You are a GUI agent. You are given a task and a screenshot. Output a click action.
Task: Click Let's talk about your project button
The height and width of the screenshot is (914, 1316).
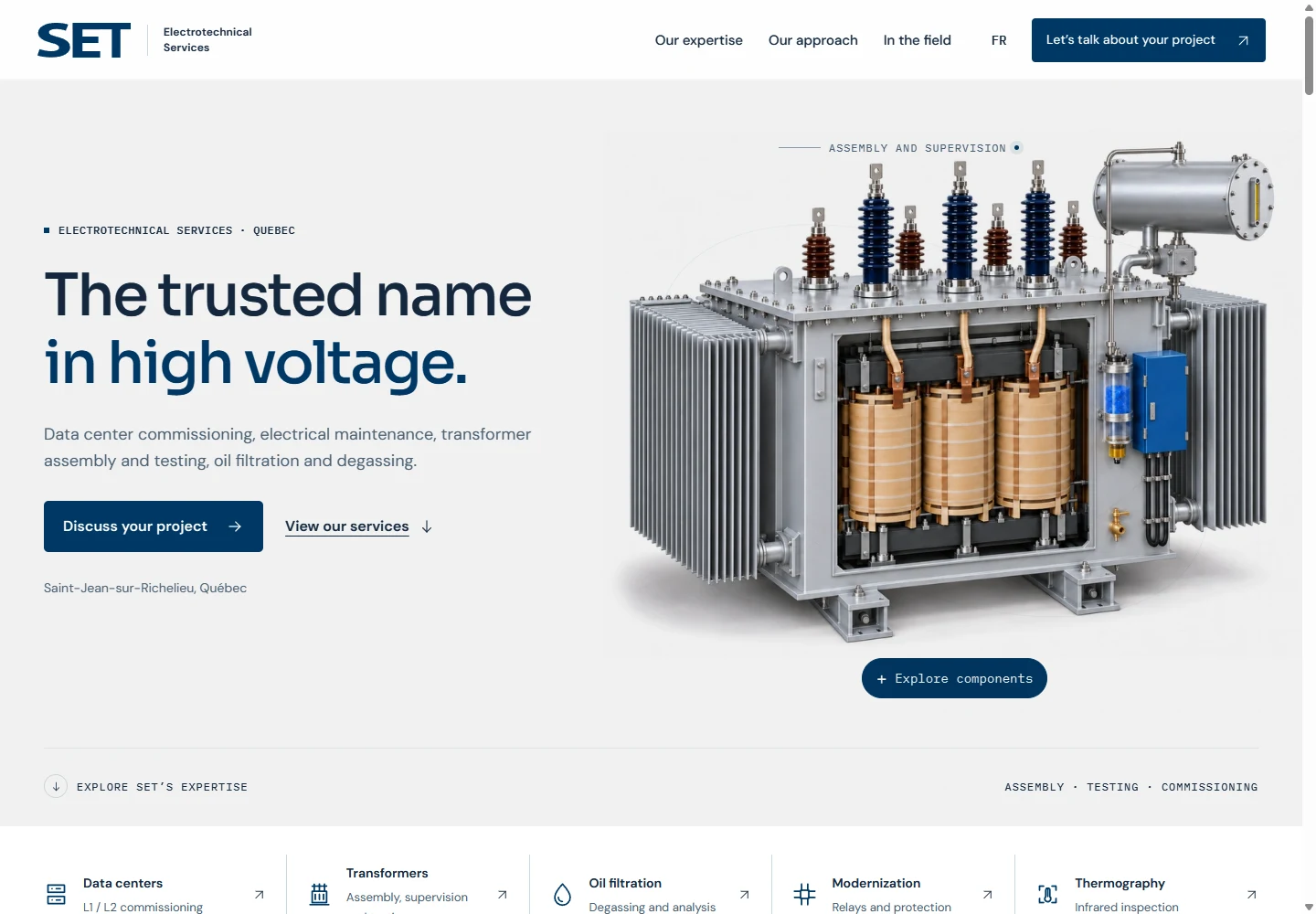[x=1149, y=40]
